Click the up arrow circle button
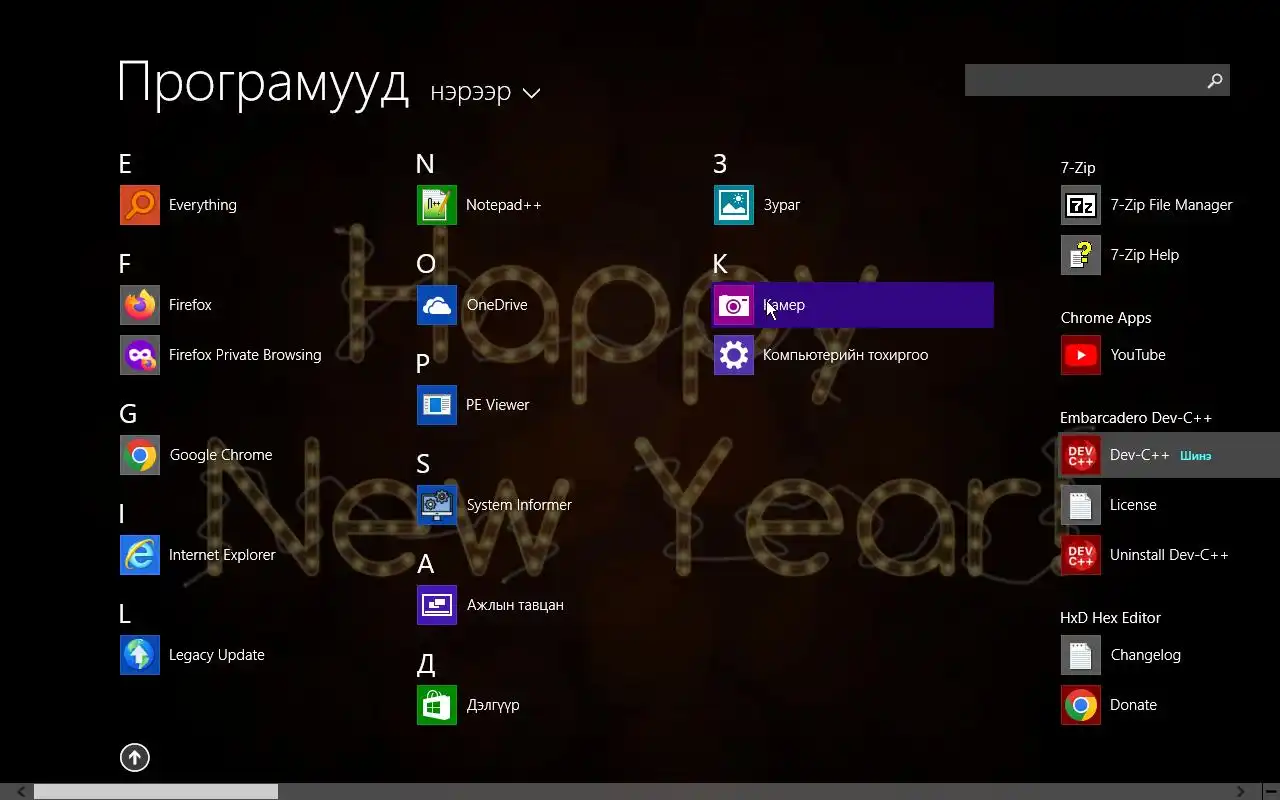The width and height of the screenshot is (1280, 800). coord(135,757)
